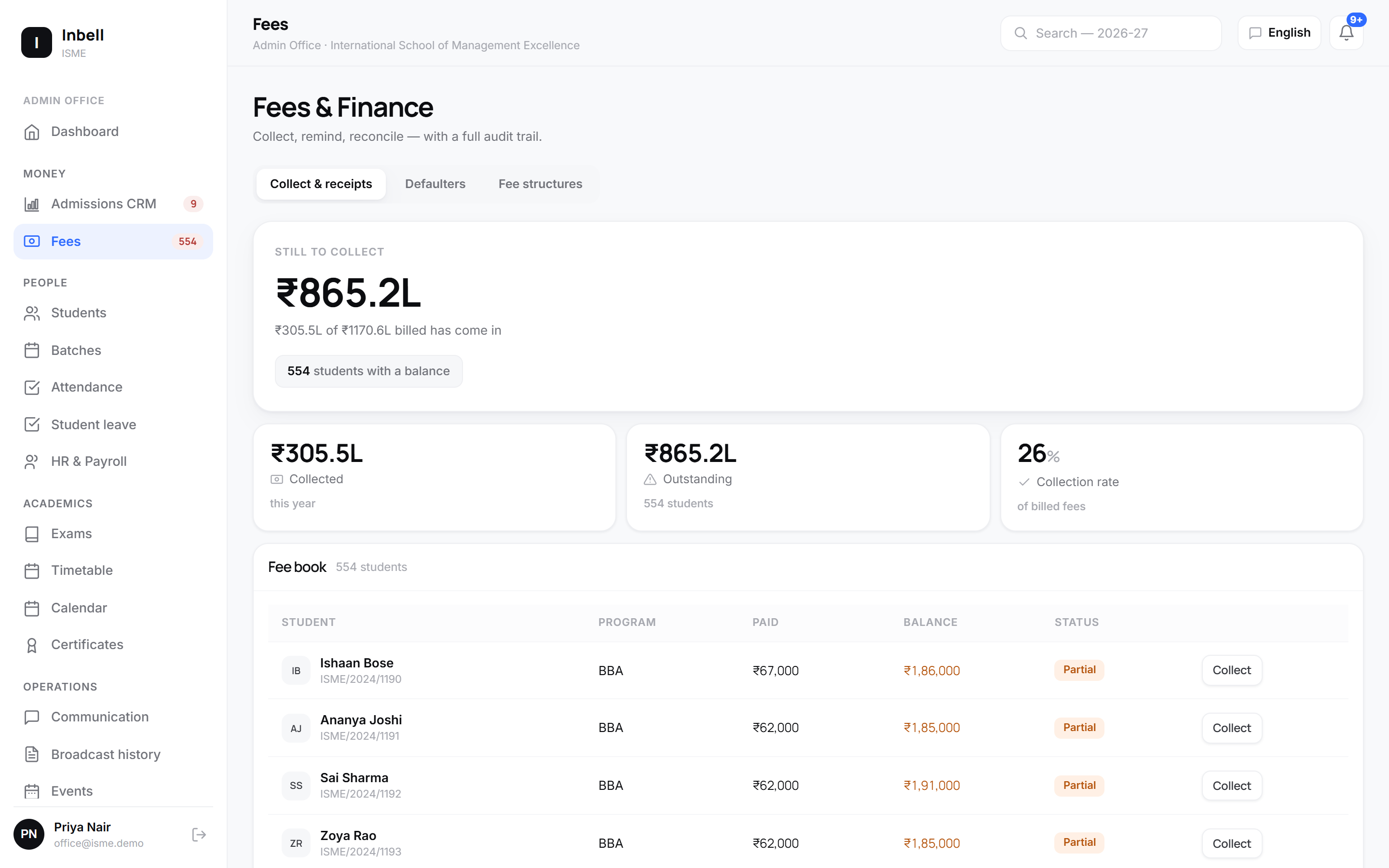The image size is (1389, 868).
Task: Open Admissions CRM in sidebar
Action: pos(113,204)
